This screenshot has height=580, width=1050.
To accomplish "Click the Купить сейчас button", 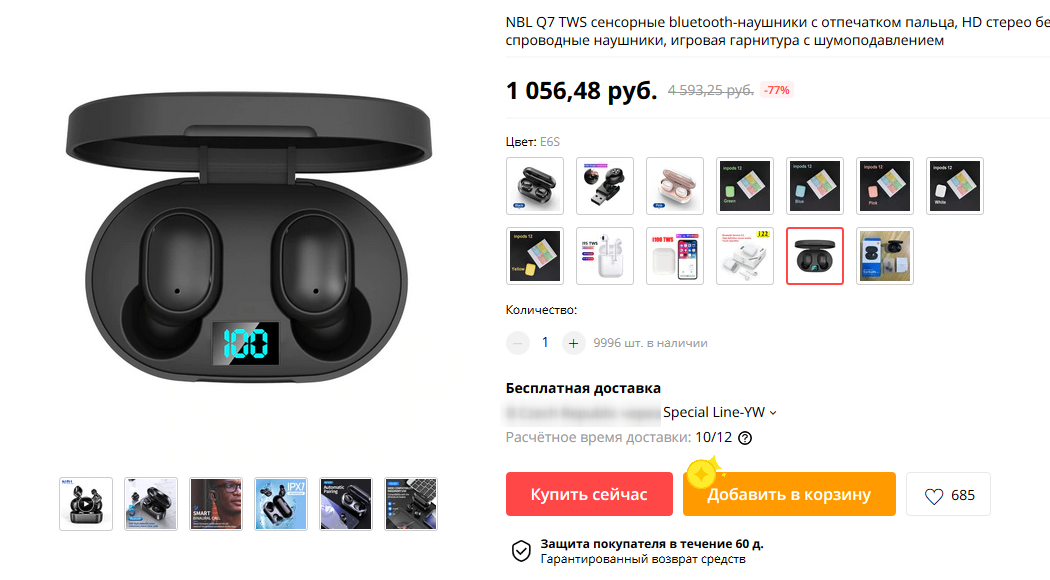I will coord(589,494).
